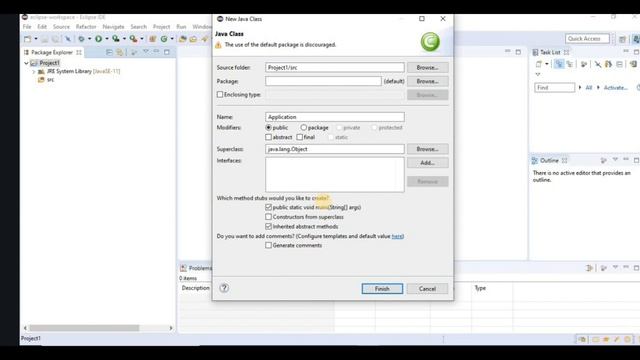Viewport: 640px width, 360px height.
Task: Click the Name input field
Action: (335, 117)
